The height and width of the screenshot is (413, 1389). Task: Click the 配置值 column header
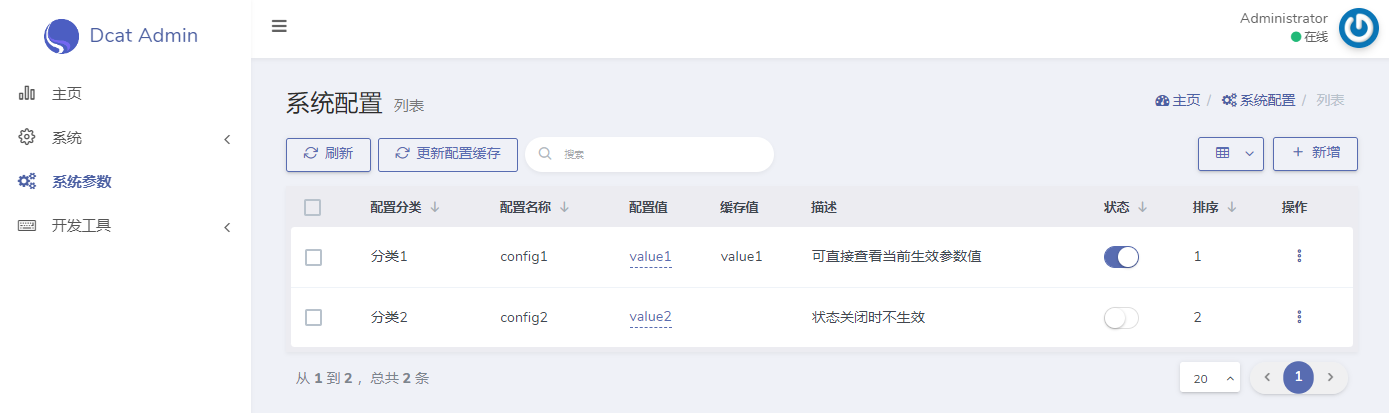(x=648, y=207)
